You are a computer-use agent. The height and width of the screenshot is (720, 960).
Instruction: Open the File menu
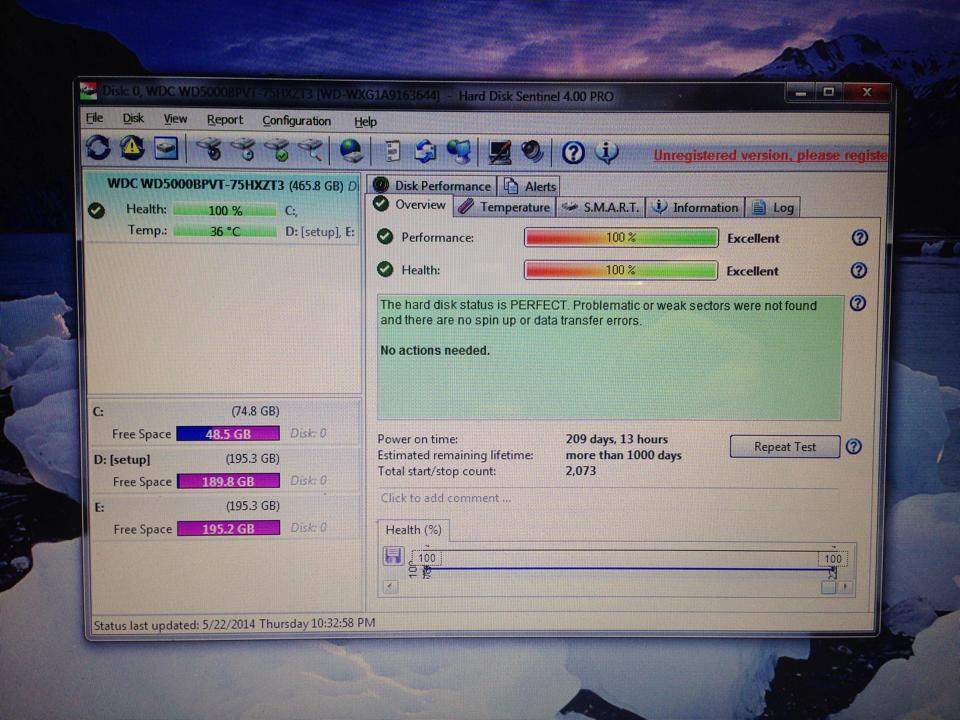[94, 118]
